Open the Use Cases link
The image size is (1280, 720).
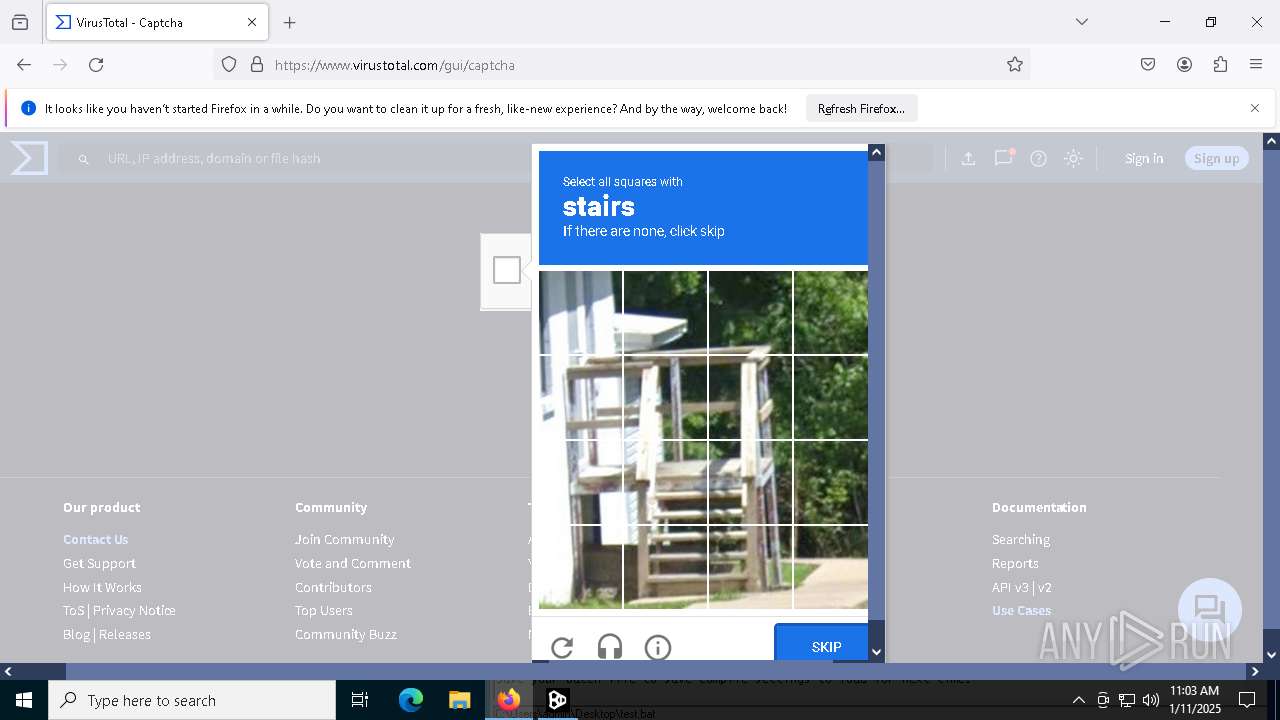1021,610
